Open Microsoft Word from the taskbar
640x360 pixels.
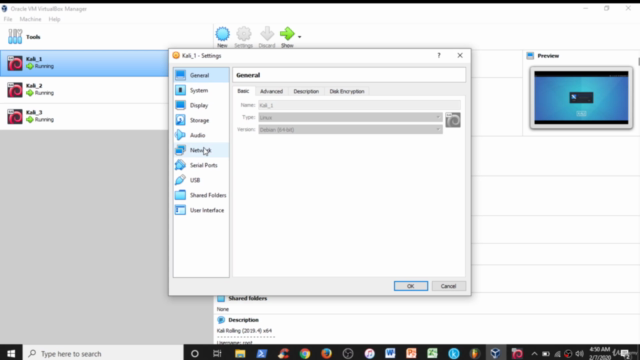(x=390, y=353)
